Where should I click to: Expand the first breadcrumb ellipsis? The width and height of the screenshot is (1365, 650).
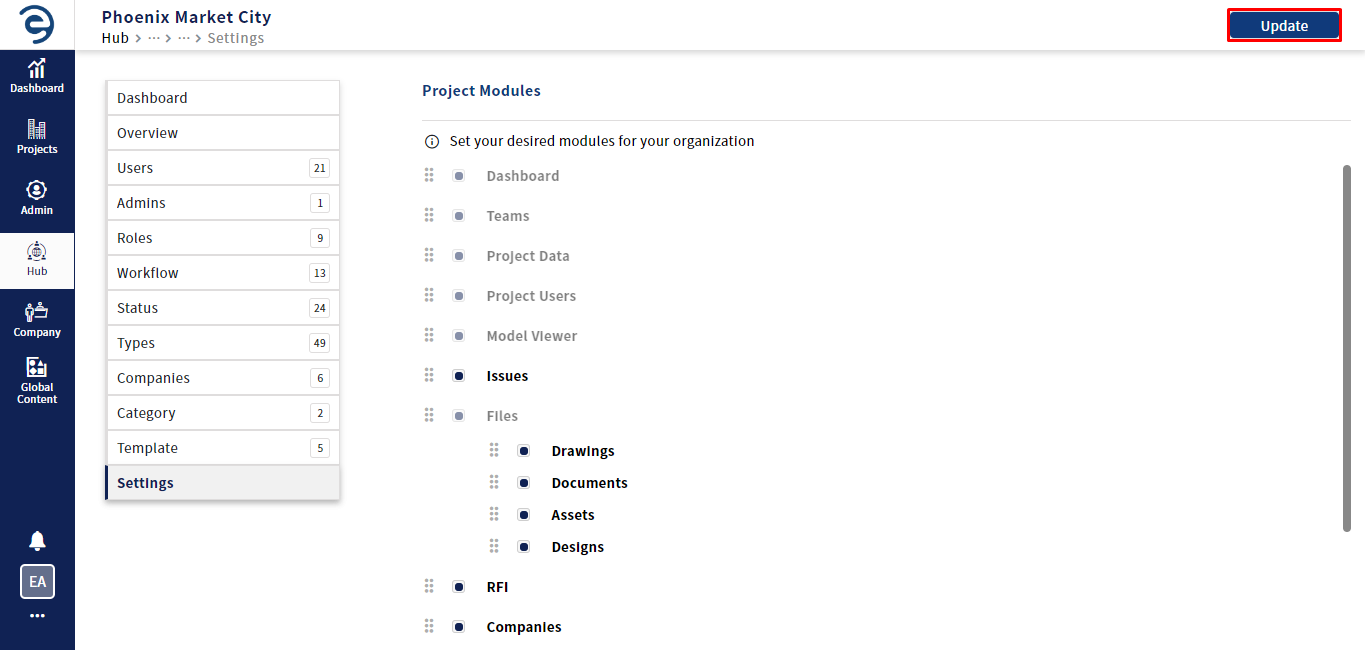[154, 38]
